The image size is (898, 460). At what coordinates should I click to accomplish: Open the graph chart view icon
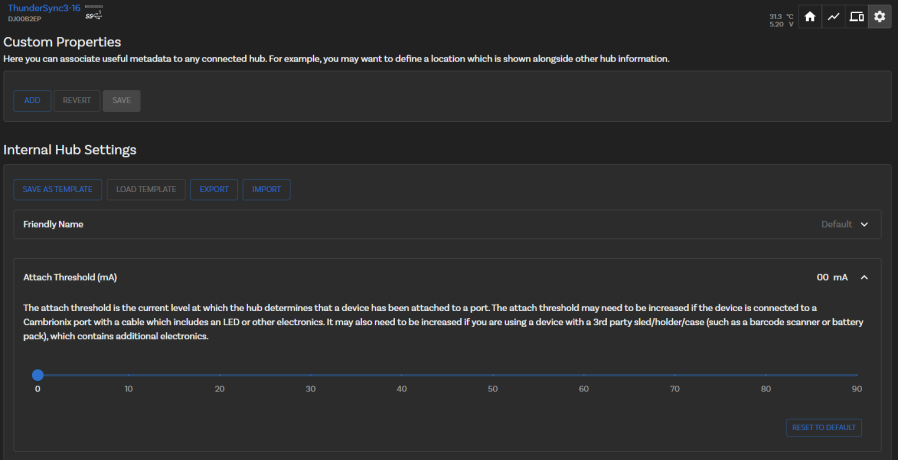(833, 17)
